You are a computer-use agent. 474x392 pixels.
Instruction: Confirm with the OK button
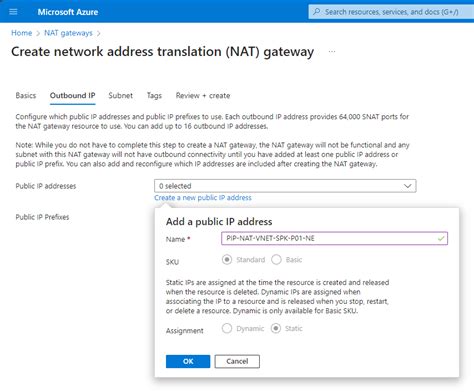188,361
